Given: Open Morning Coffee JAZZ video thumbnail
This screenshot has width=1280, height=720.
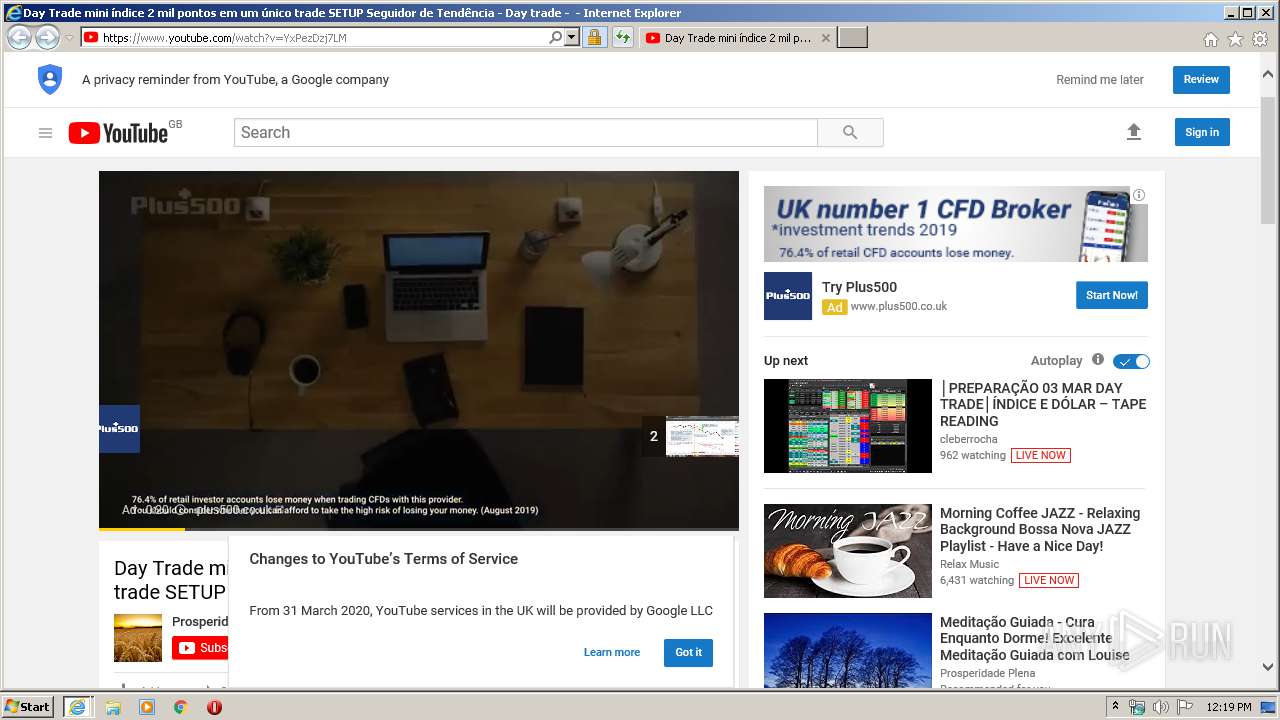Looking at the screenshot, I should click(848, 551).
